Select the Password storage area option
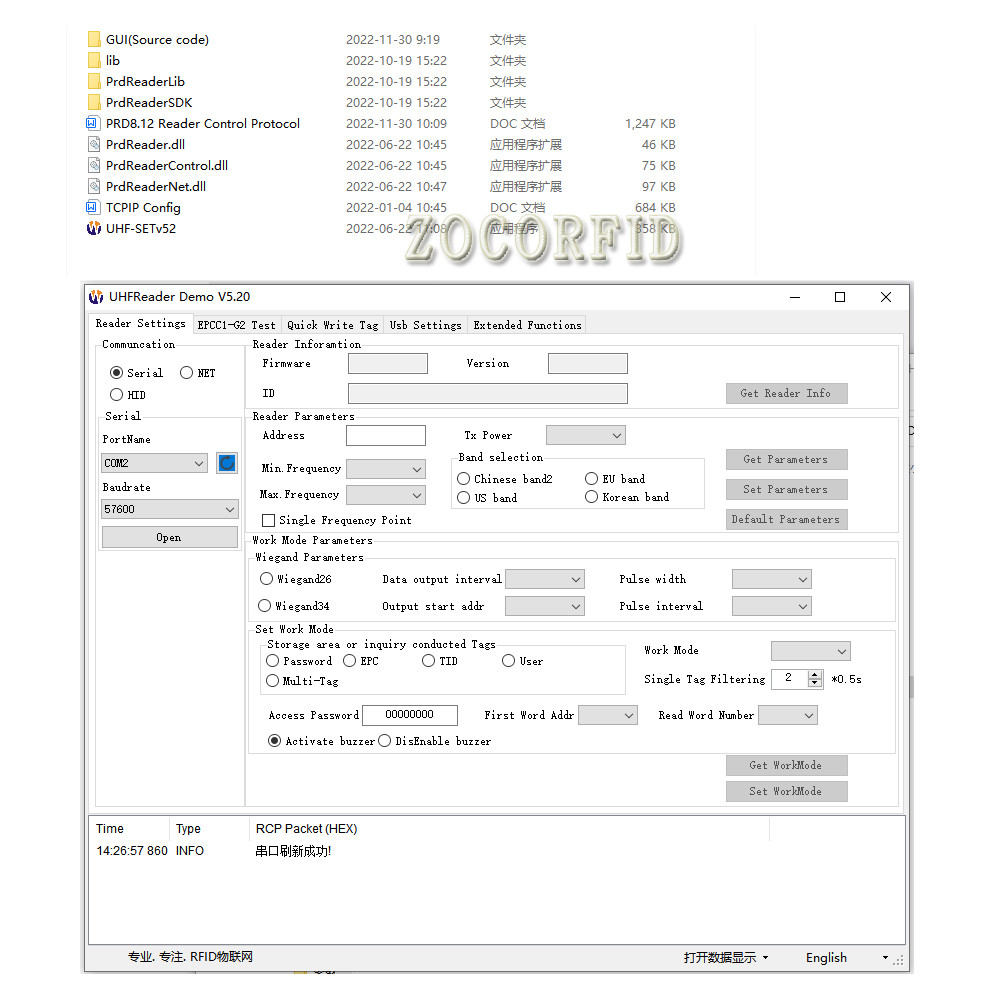 coord(272,661)
